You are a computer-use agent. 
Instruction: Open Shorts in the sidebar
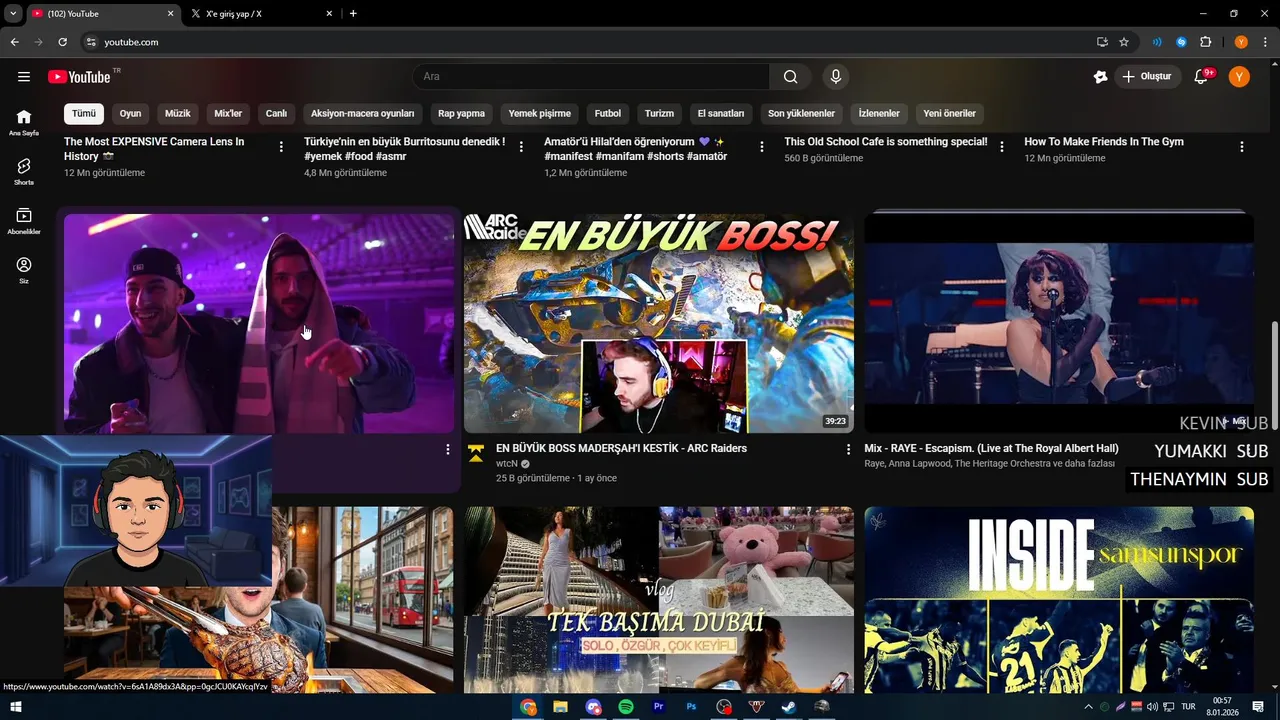pos(24,171)
